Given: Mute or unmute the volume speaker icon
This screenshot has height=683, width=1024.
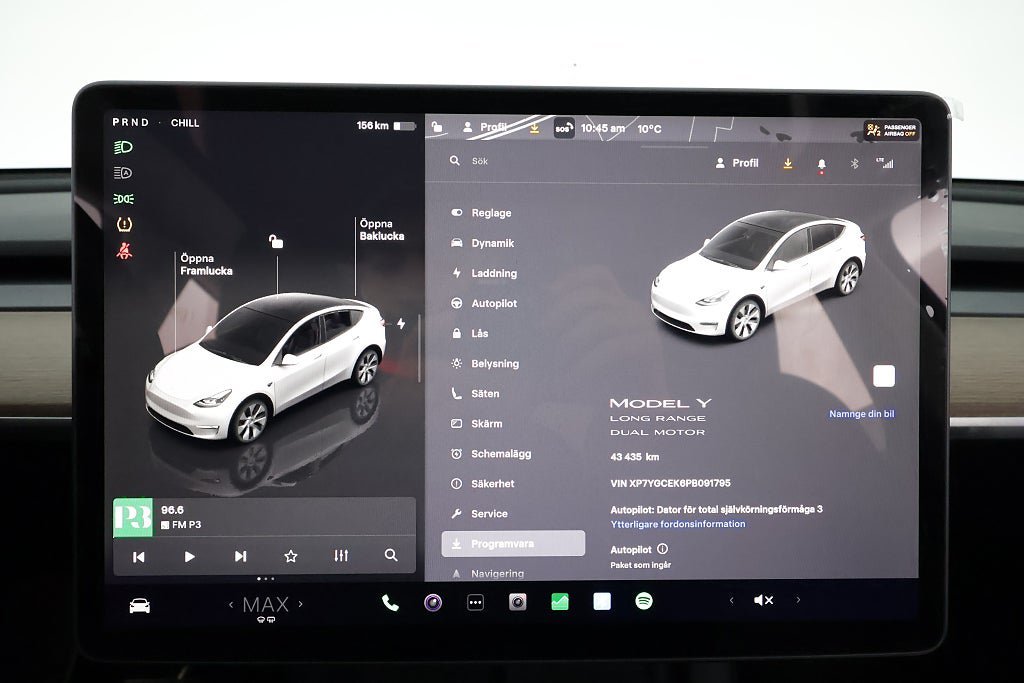Looking at the screenshot, I should click(x=763, y=600).
